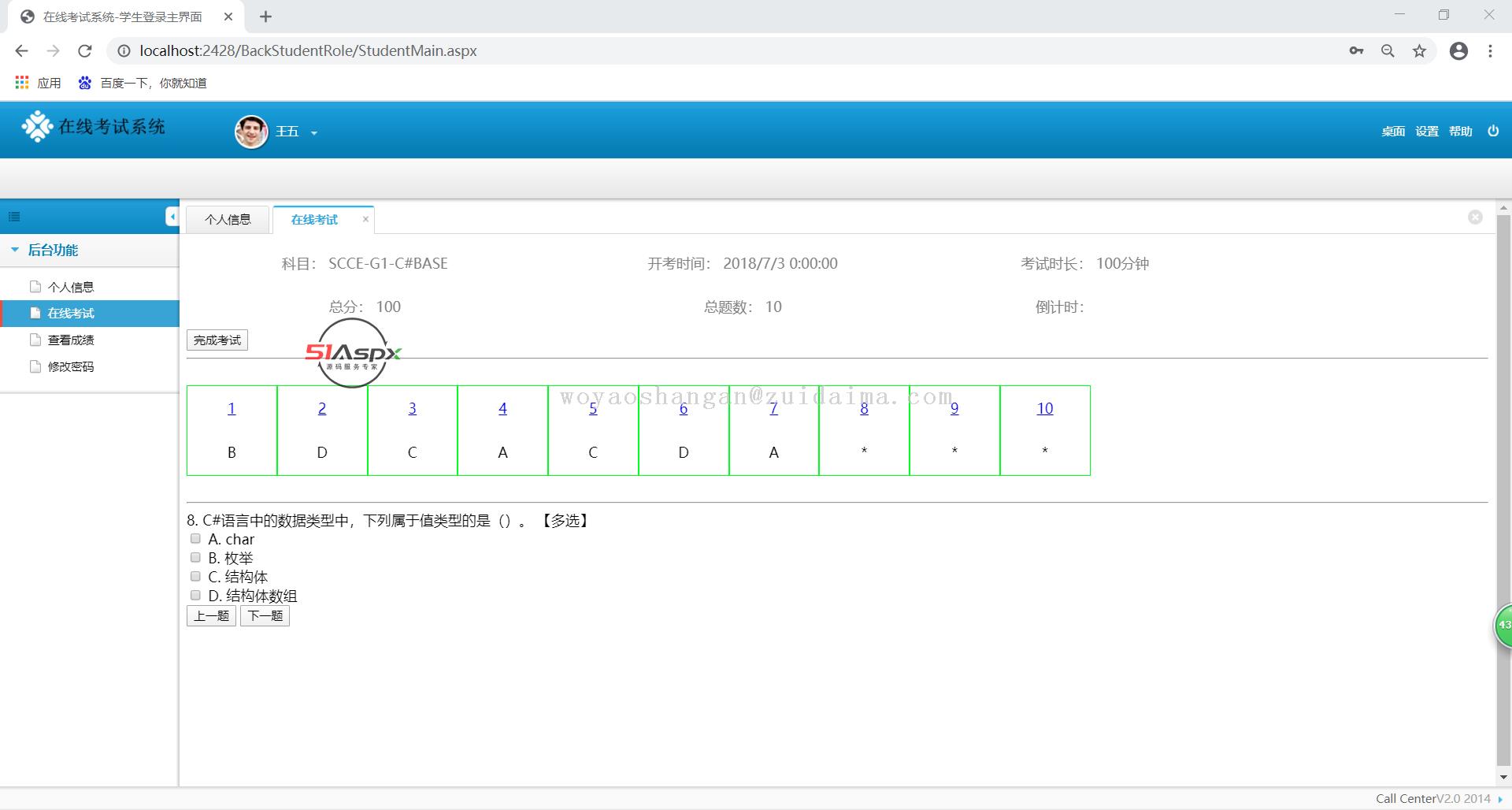
Task: Click the 考试时长 value 100分钟
Action: click(1123, 264)
